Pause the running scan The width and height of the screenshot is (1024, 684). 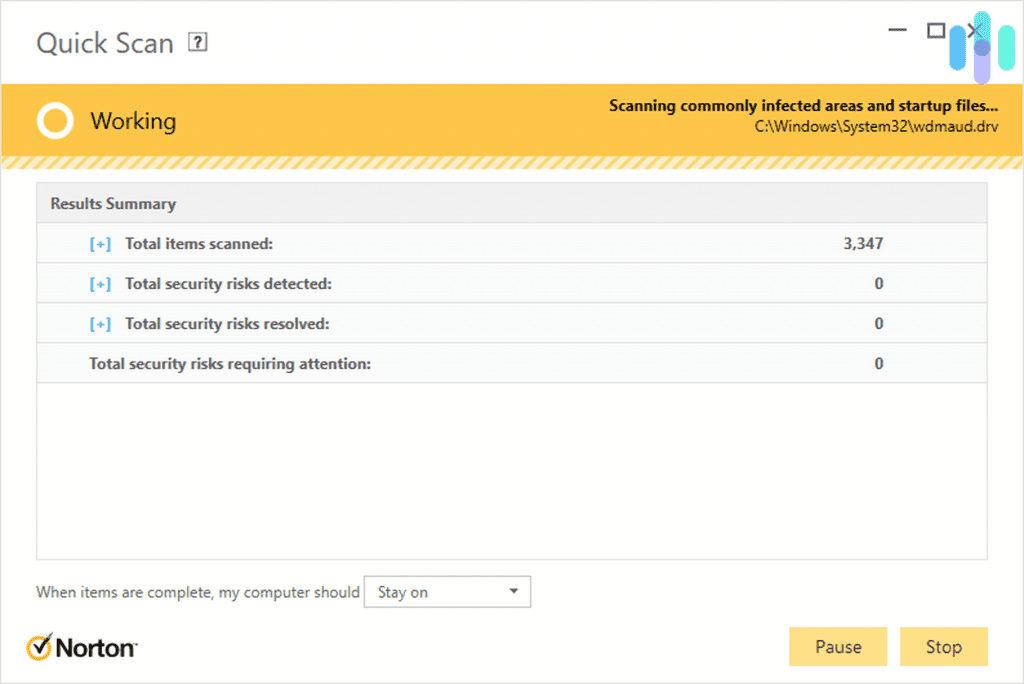(838, 647)
